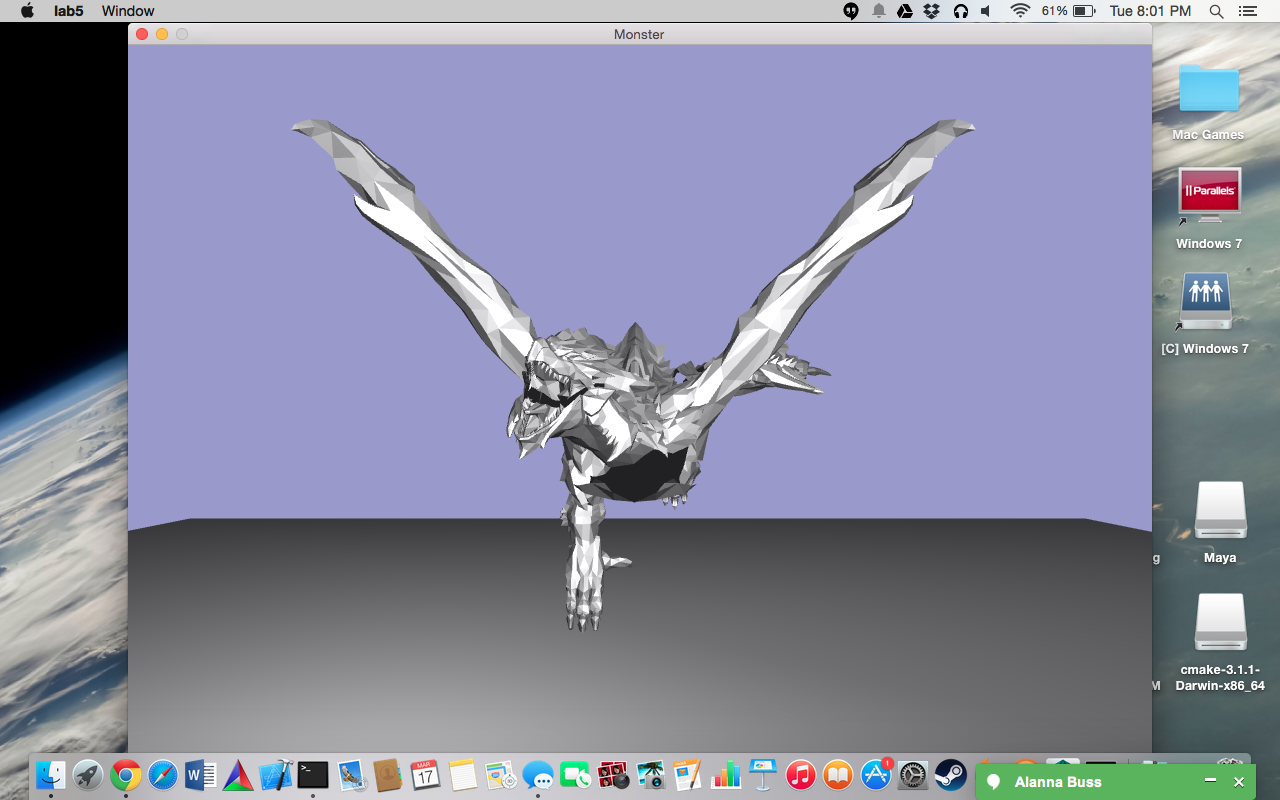The image size is (1280, 800).
Task: Open Mail stamp icon in Dock
Action: click(x=350, y=775)
